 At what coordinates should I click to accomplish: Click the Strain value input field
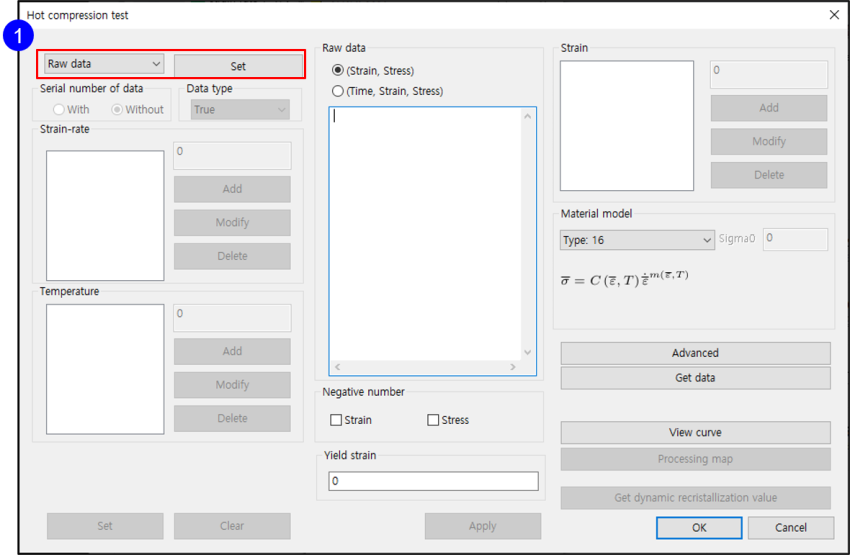[769, 74]
